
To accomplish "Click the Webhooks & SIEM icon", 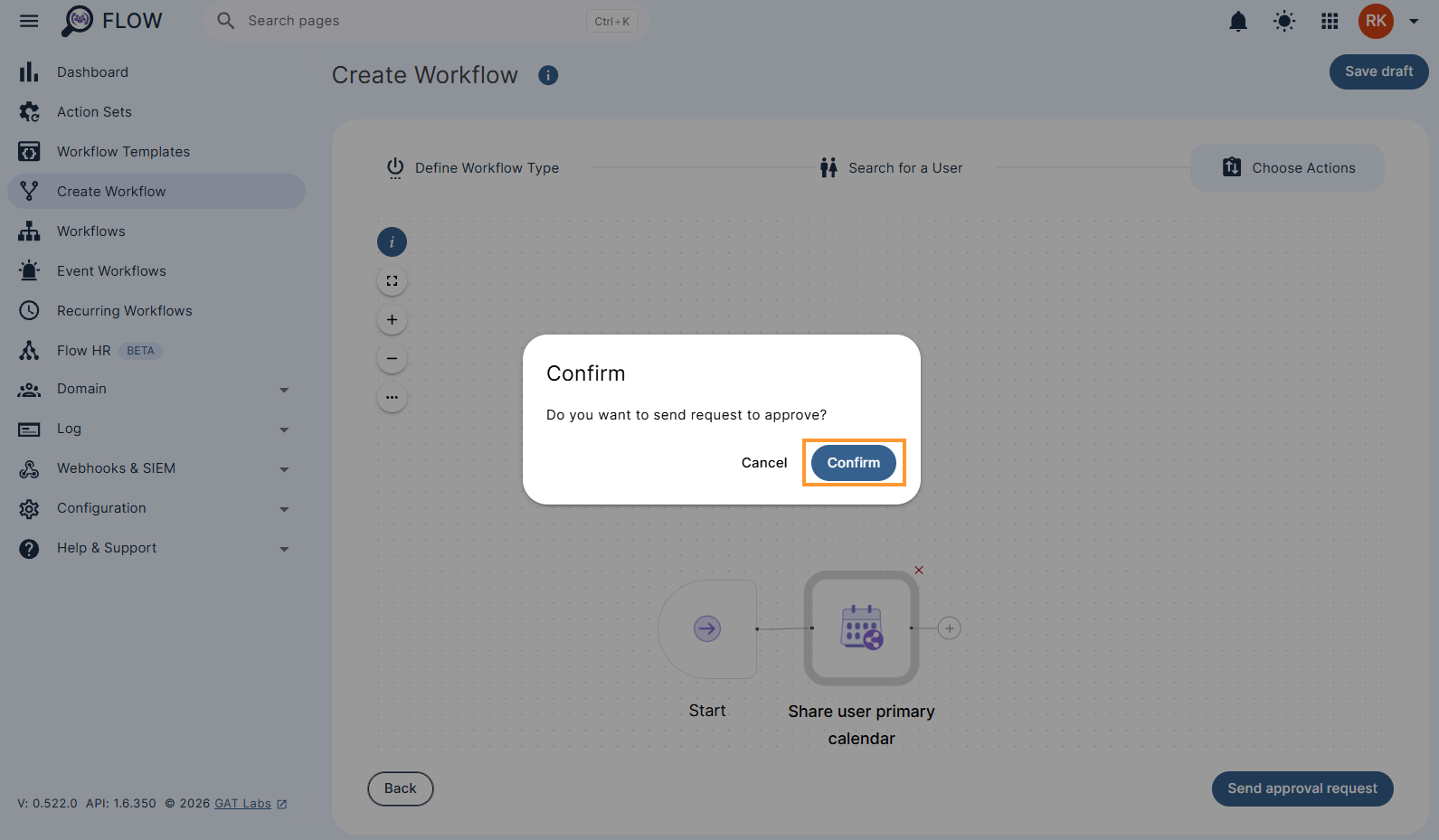I will pos(29,469).
